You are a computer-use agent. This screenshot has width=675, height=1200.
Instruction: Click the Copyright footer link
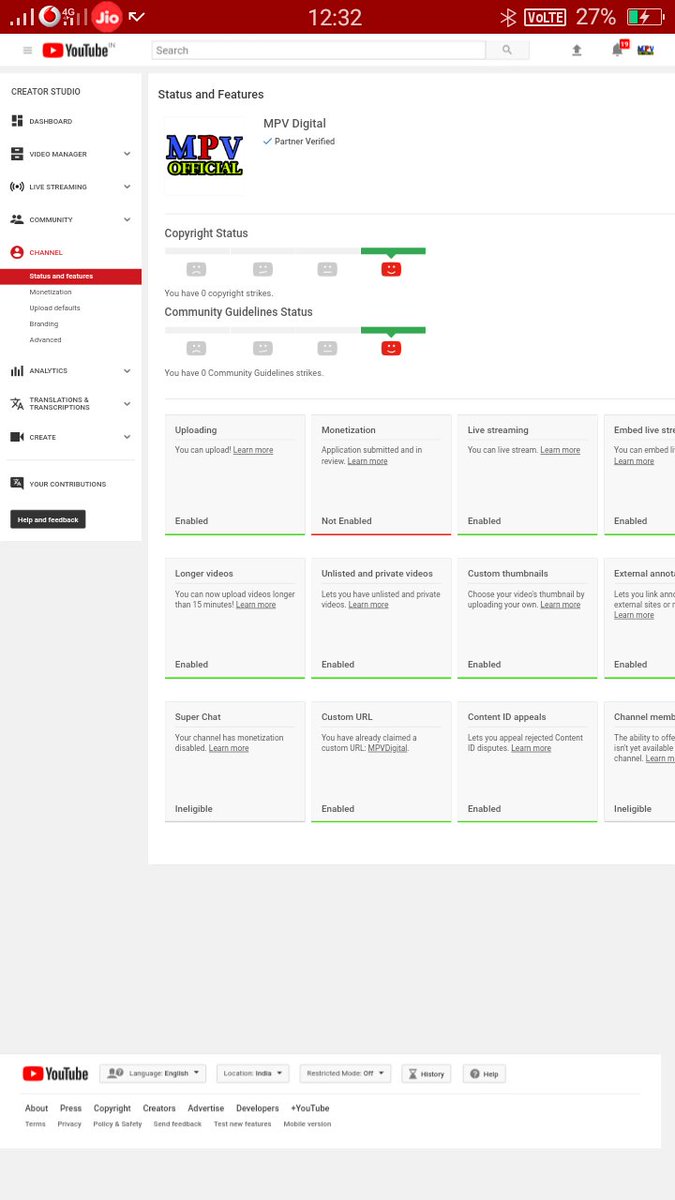[112, 1108]
